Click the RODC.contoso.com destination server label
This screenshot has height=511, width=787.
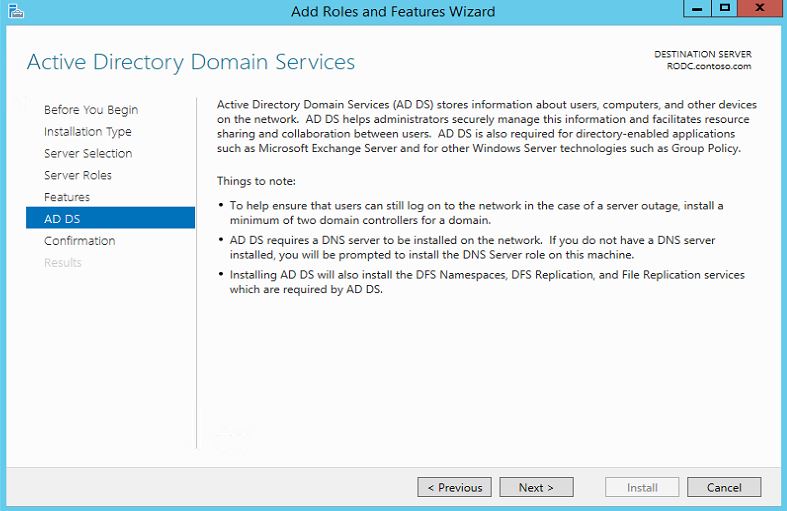tap(709, 66)
